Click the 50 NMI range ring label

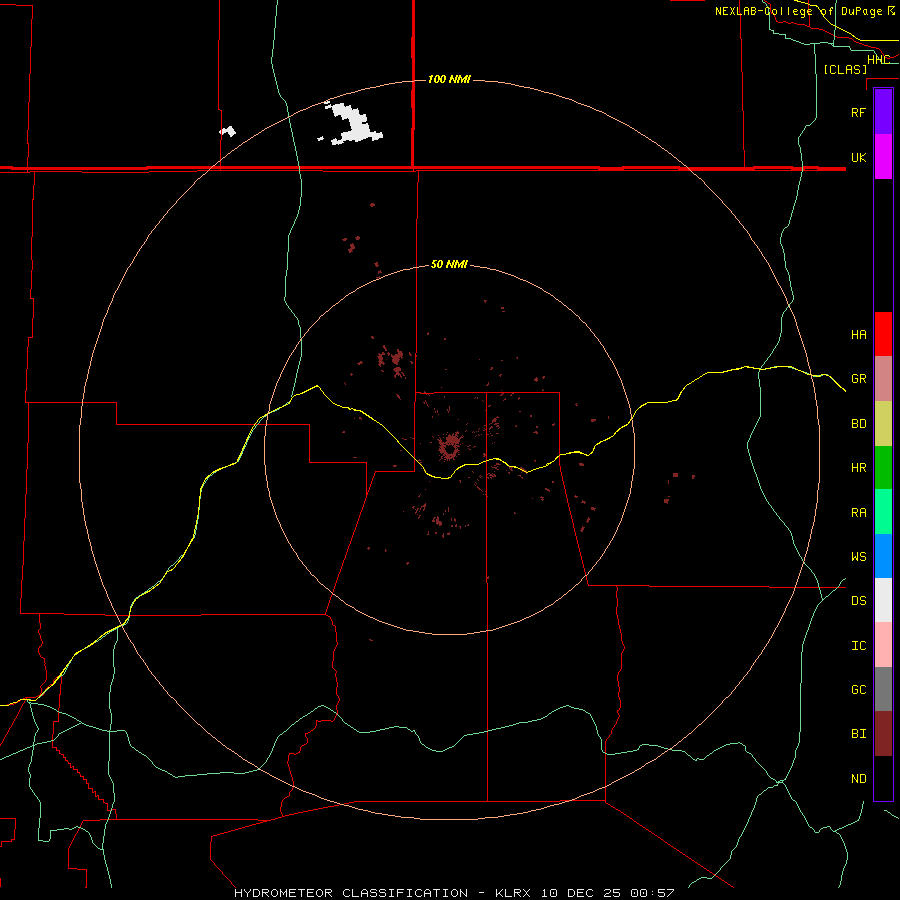tap(449, 264)
